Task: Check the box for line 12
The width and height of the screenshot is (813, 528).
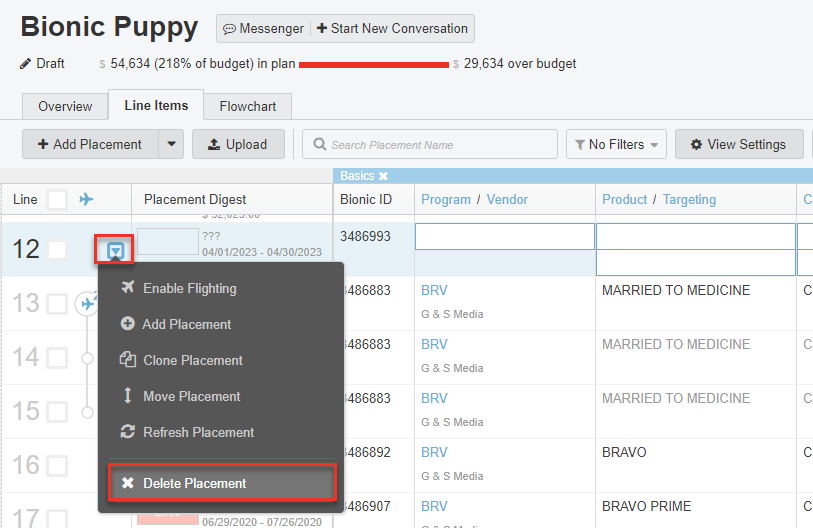Action: pos(57,250)
